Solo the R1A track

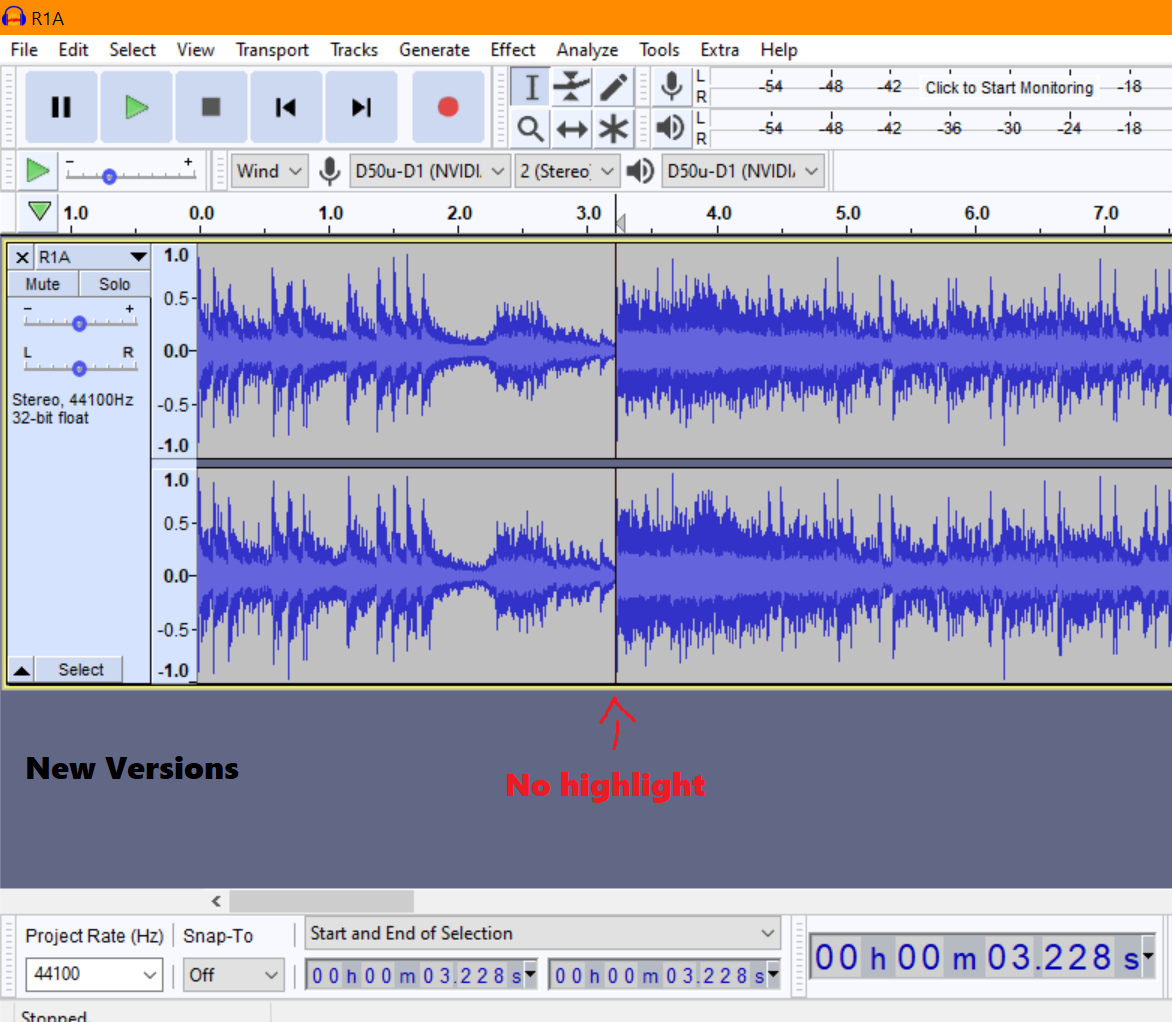pos(113,284)
